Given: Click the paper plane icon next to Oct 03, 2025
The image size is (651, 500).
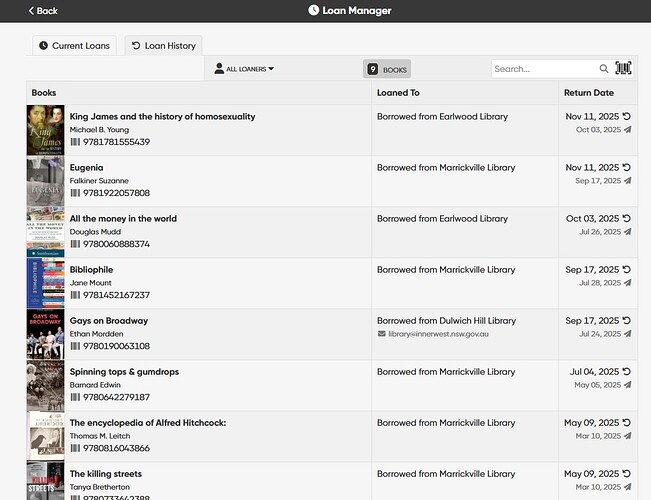Looking at the screenshot, I should click(627, 130).
